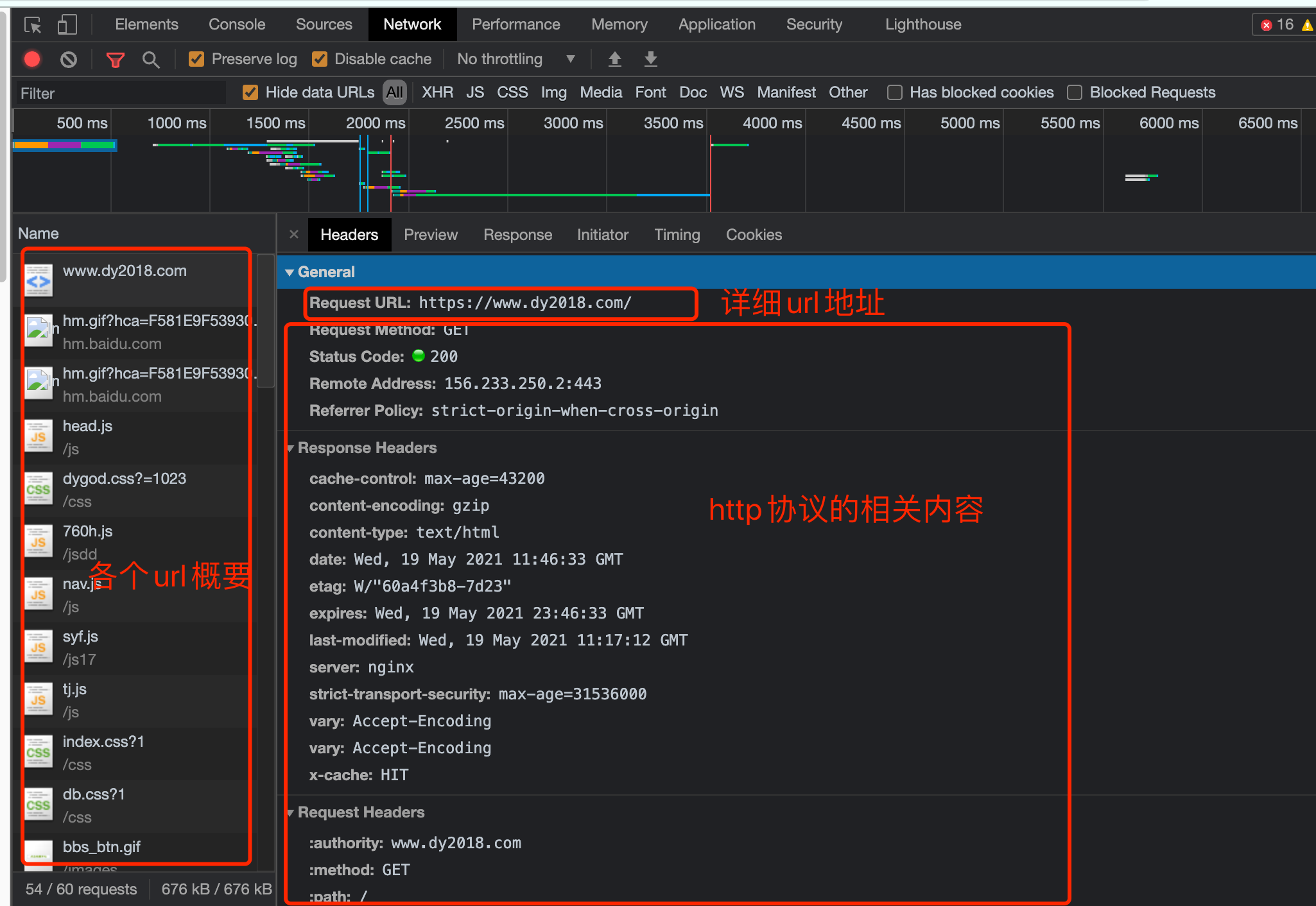
Task: Uncheck the Preserve log checkbox
Action: (196, 60)
